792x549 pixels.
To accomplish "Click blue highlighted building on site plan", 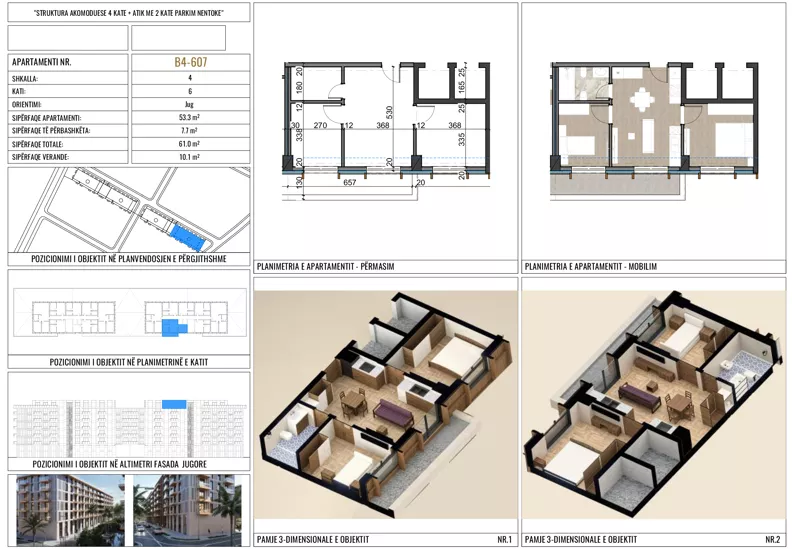I will 187,237.
